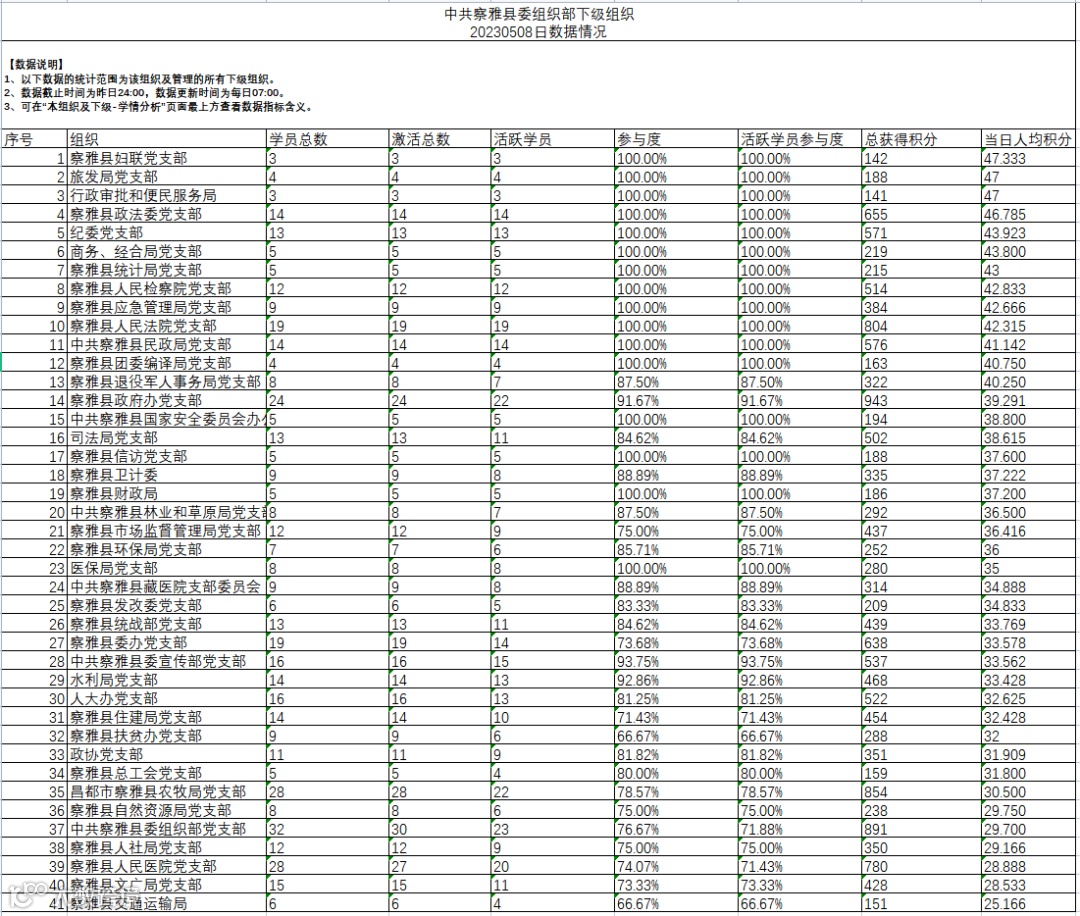The width and height of the screenshot is (1080, 916).
Task: Select the 当日人均积分 header cell
Action: pyautogui.click(x=1028, y=139)
